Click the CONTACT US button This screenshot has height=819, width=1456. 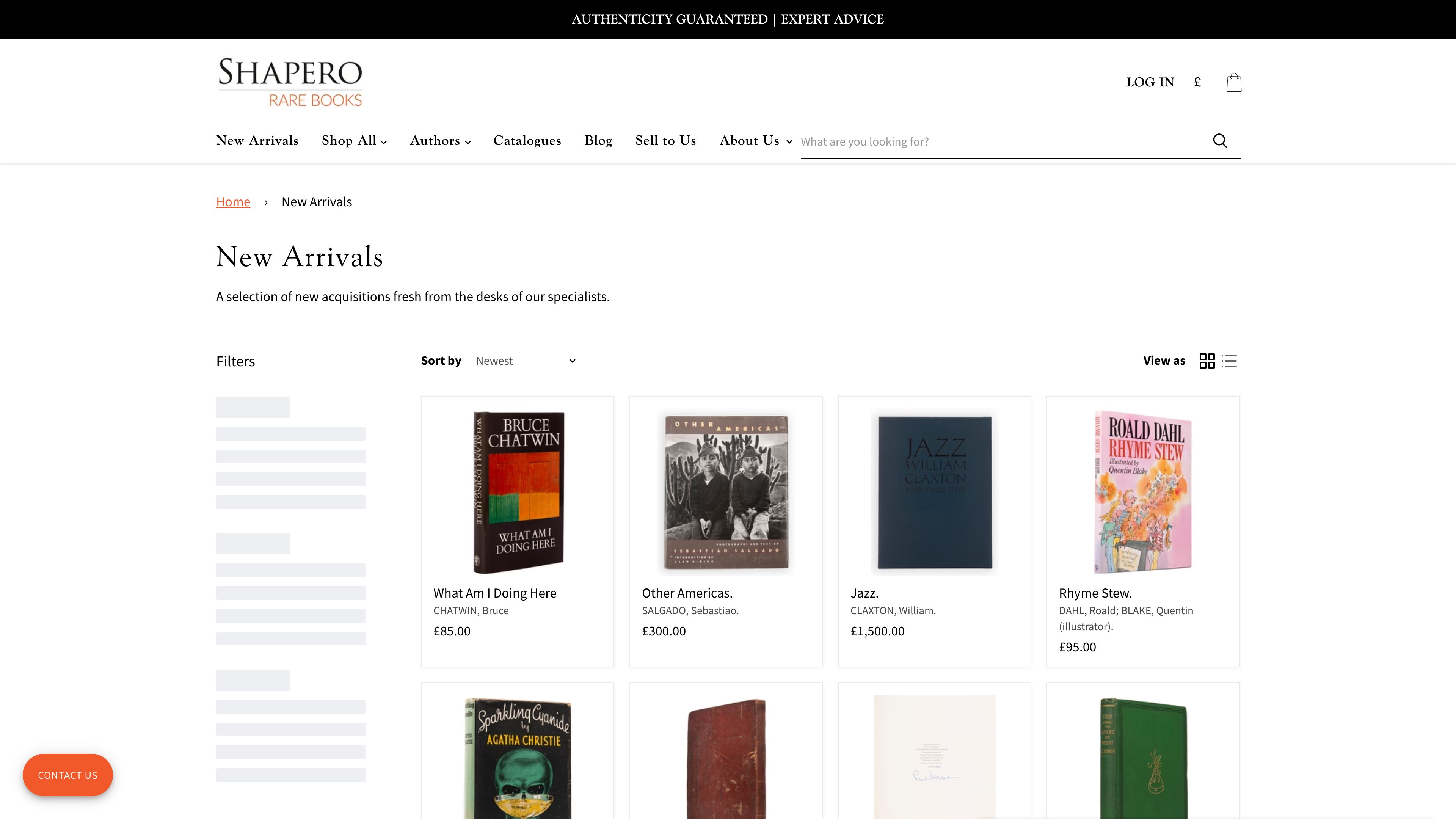click(67, 775)
